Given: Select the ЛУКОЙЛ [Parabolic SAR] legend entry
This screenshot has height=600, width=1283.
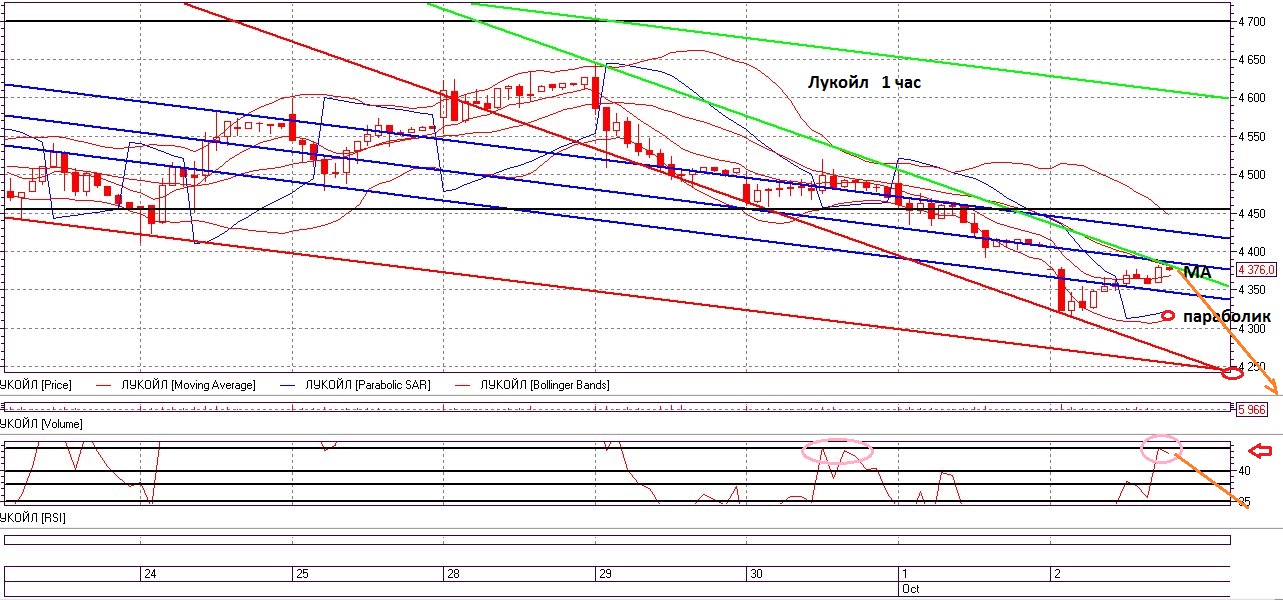Looking at the screenshot, I should pyautogui.click(x=368, y=385).
